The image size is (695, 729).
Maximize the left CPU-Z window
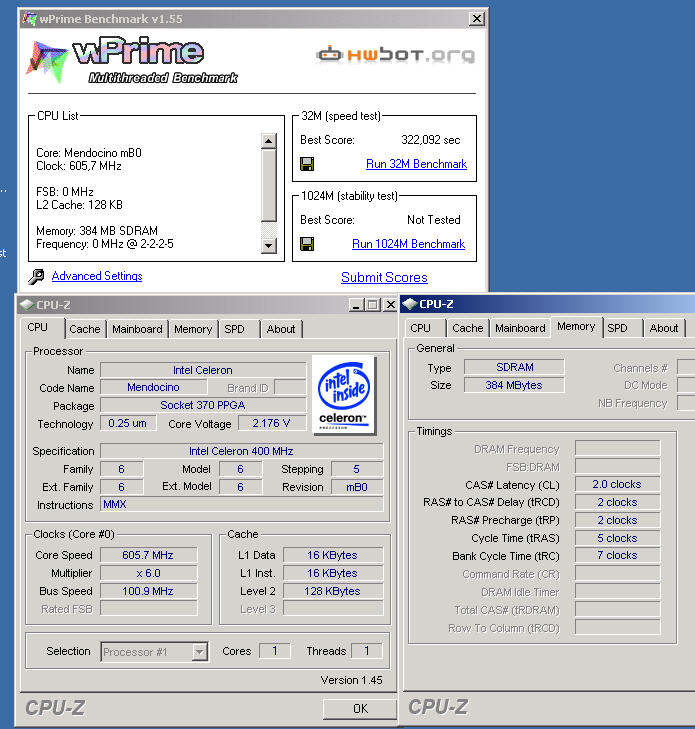pyautogui.click(x=372, y=305)
